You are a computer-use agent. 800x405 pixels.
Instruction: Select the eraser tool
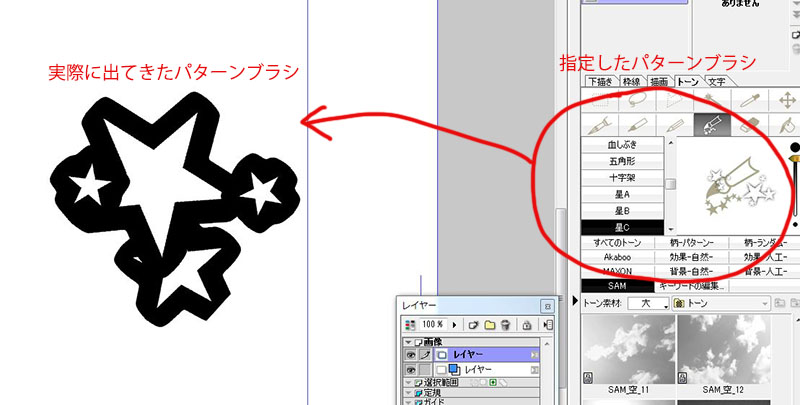pos(749,124)
